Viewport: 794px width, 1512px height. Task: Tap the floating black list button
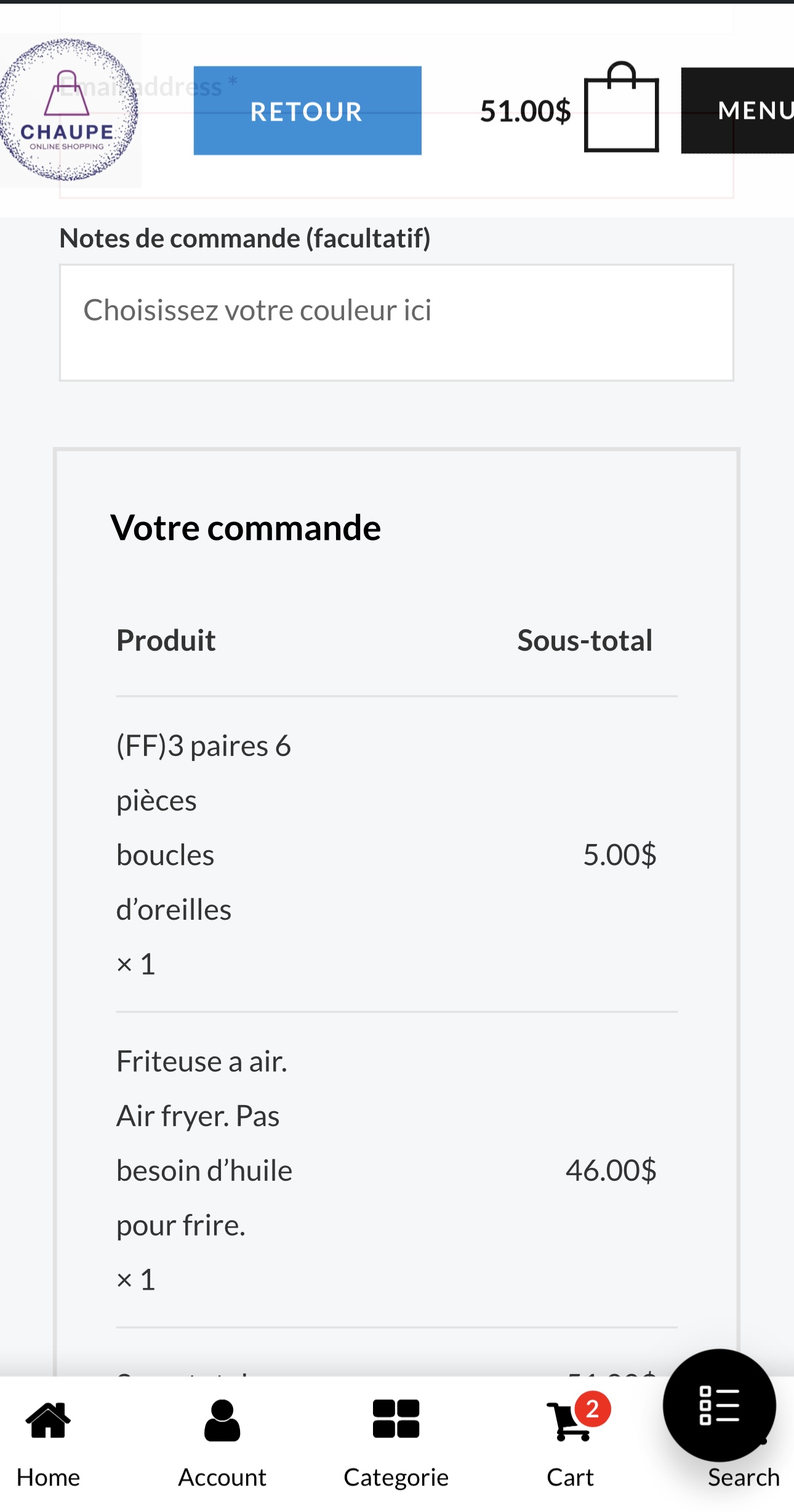click(x=719, y=1405)
